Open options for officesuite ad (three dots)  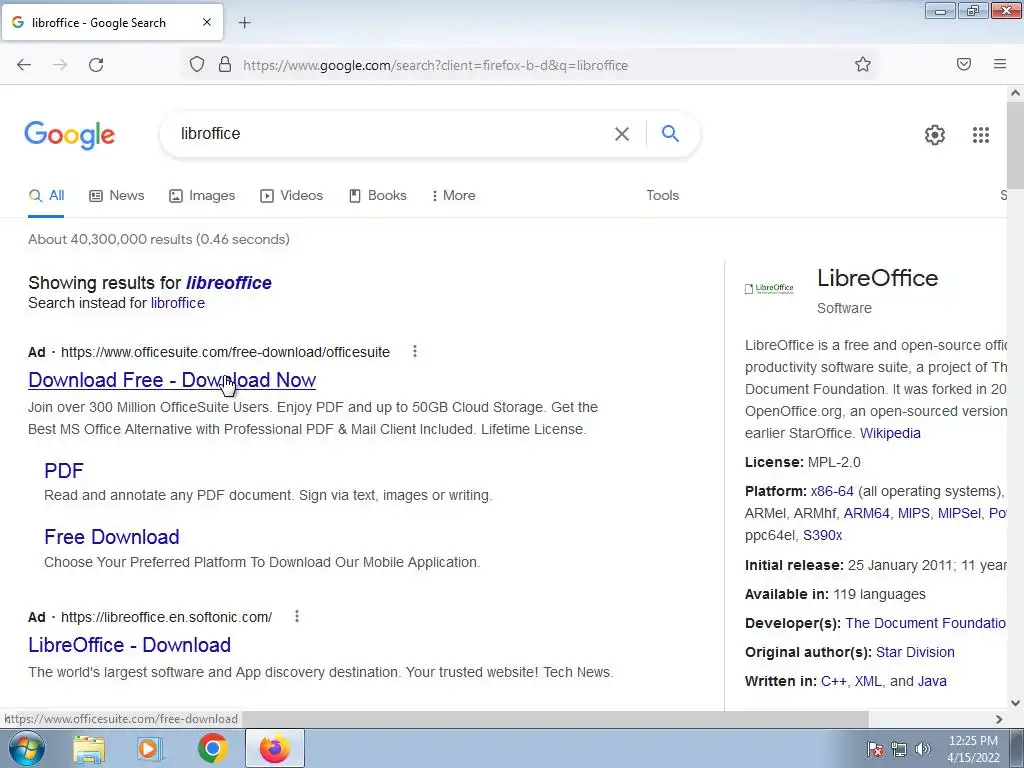click(415, 351)
